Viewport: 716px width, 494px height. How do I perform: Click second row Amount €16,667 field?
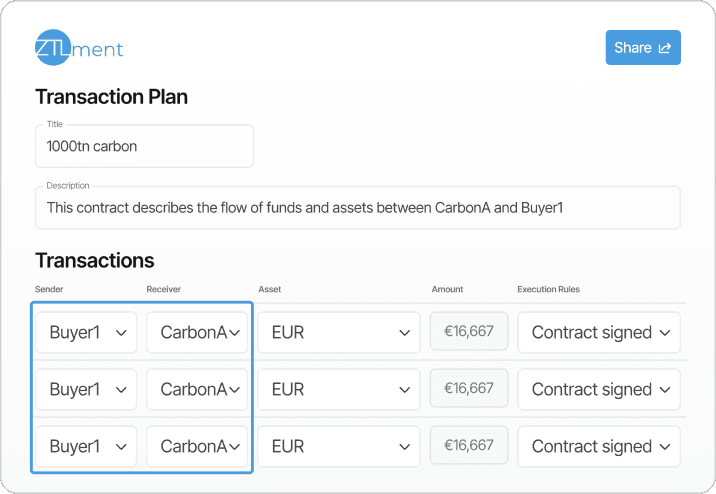tap(469, 387)
